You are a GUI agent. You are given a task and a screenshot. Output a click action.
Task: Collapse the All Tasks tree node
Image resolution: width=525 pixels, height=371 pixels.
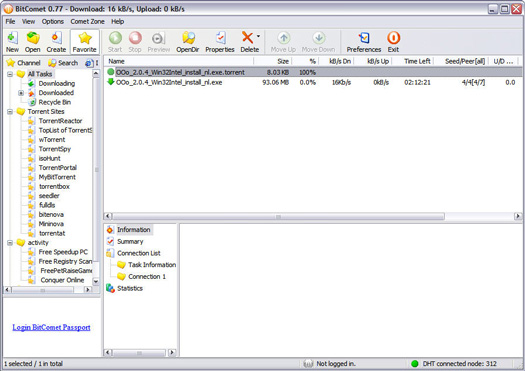pos(10,74)
